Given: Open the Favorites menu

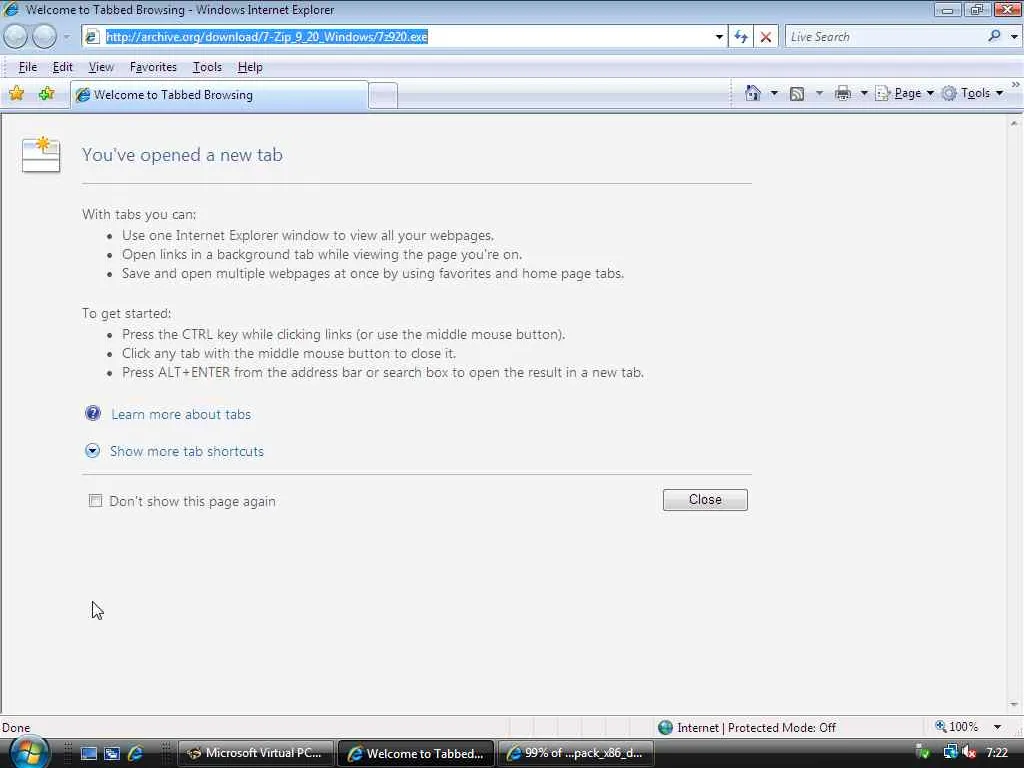Looking at the screenshot, I should 153,67.
